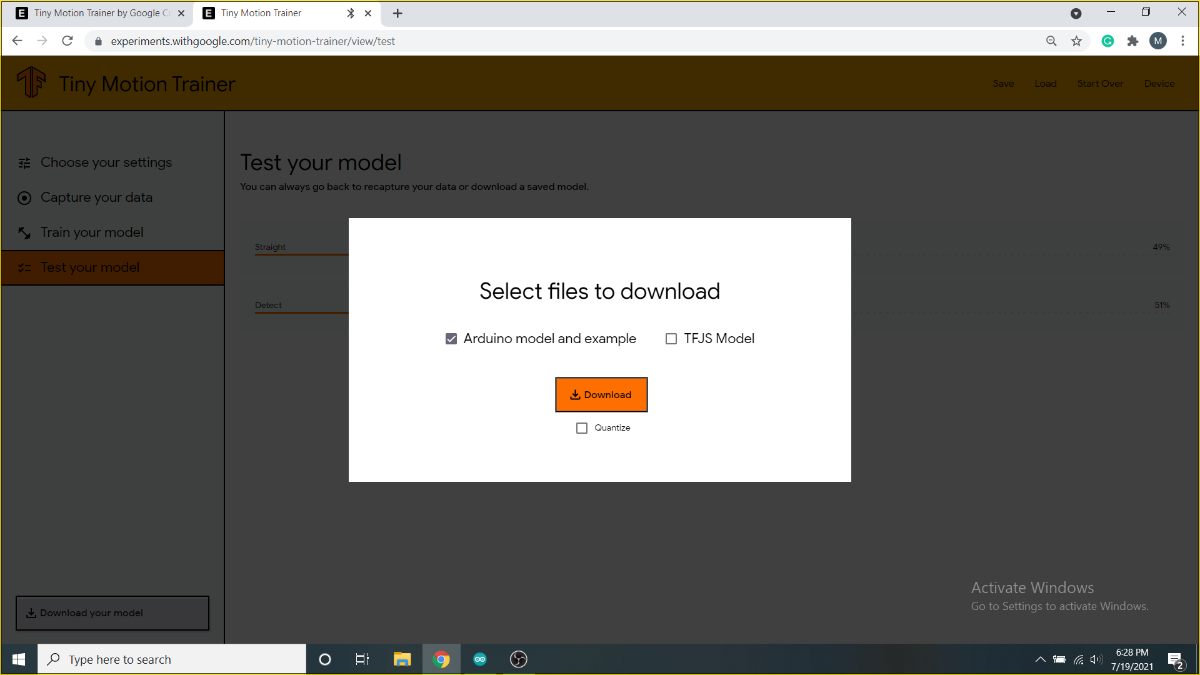
Task: Close the active Tiny Motion Trainer tab
Action: 369,13
